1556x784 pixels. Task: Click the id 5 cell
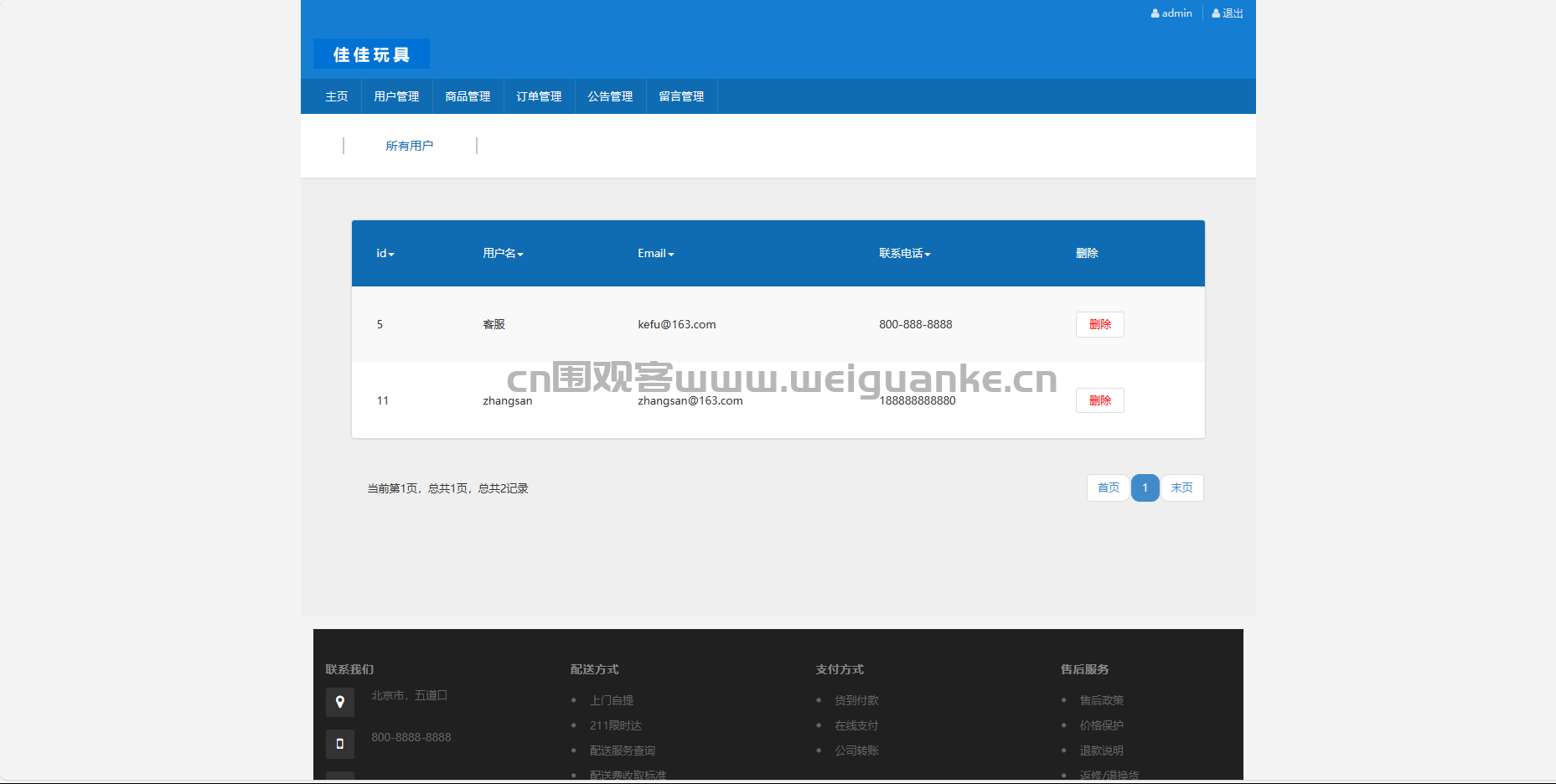(380, 324)
